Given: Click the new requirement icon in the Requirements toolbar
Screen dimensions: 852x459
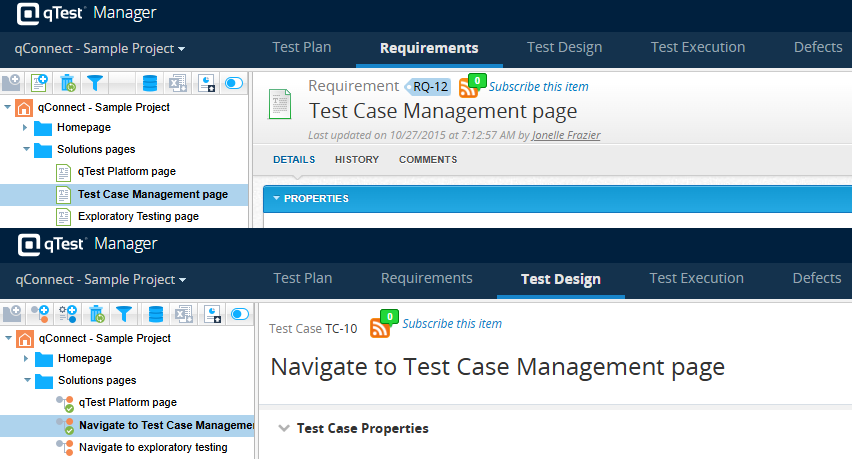Looking at the screenshot, I should (x=40, y=83).
